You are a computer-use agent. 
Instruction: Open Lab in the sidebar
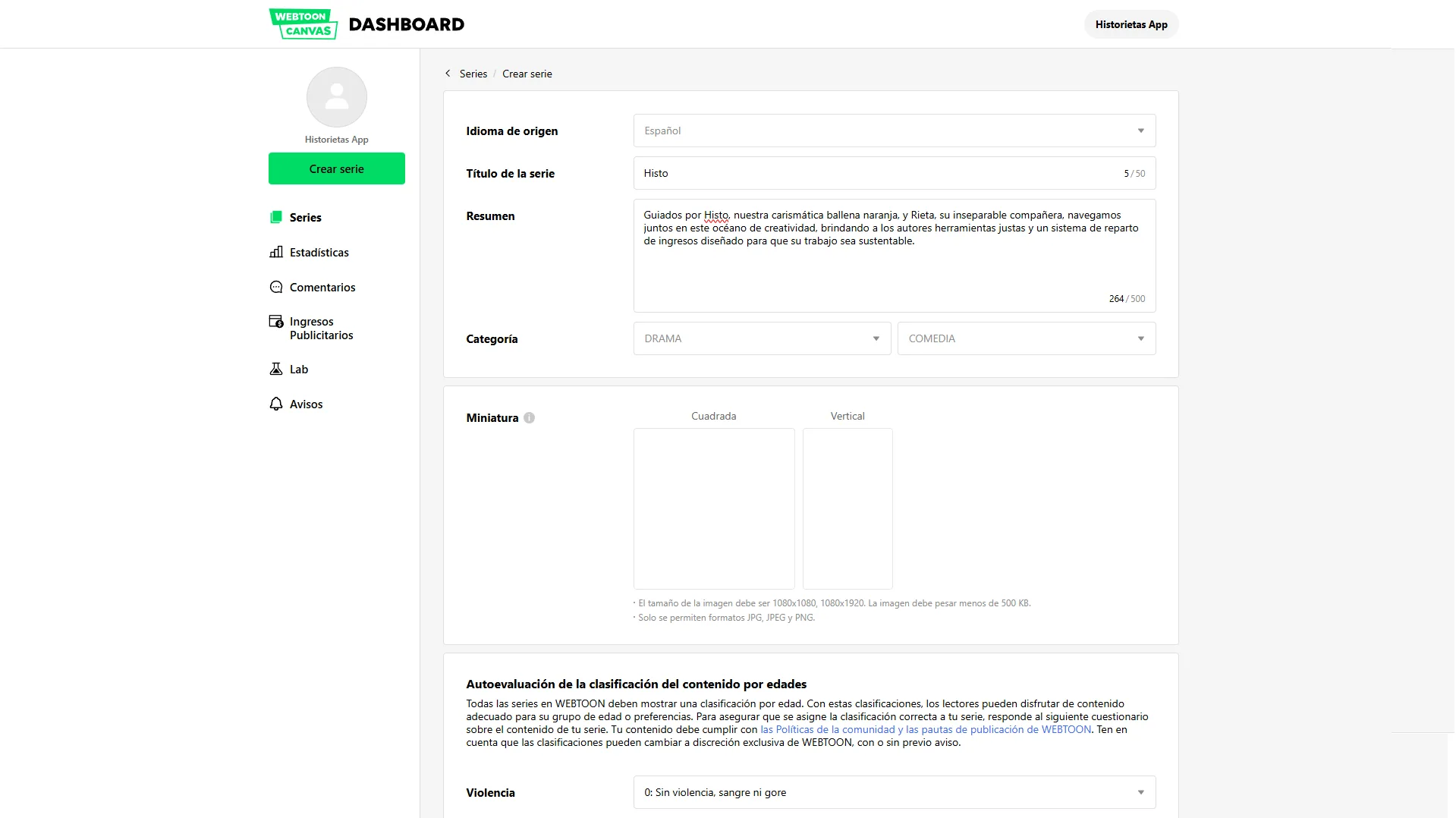click(299, 370)
